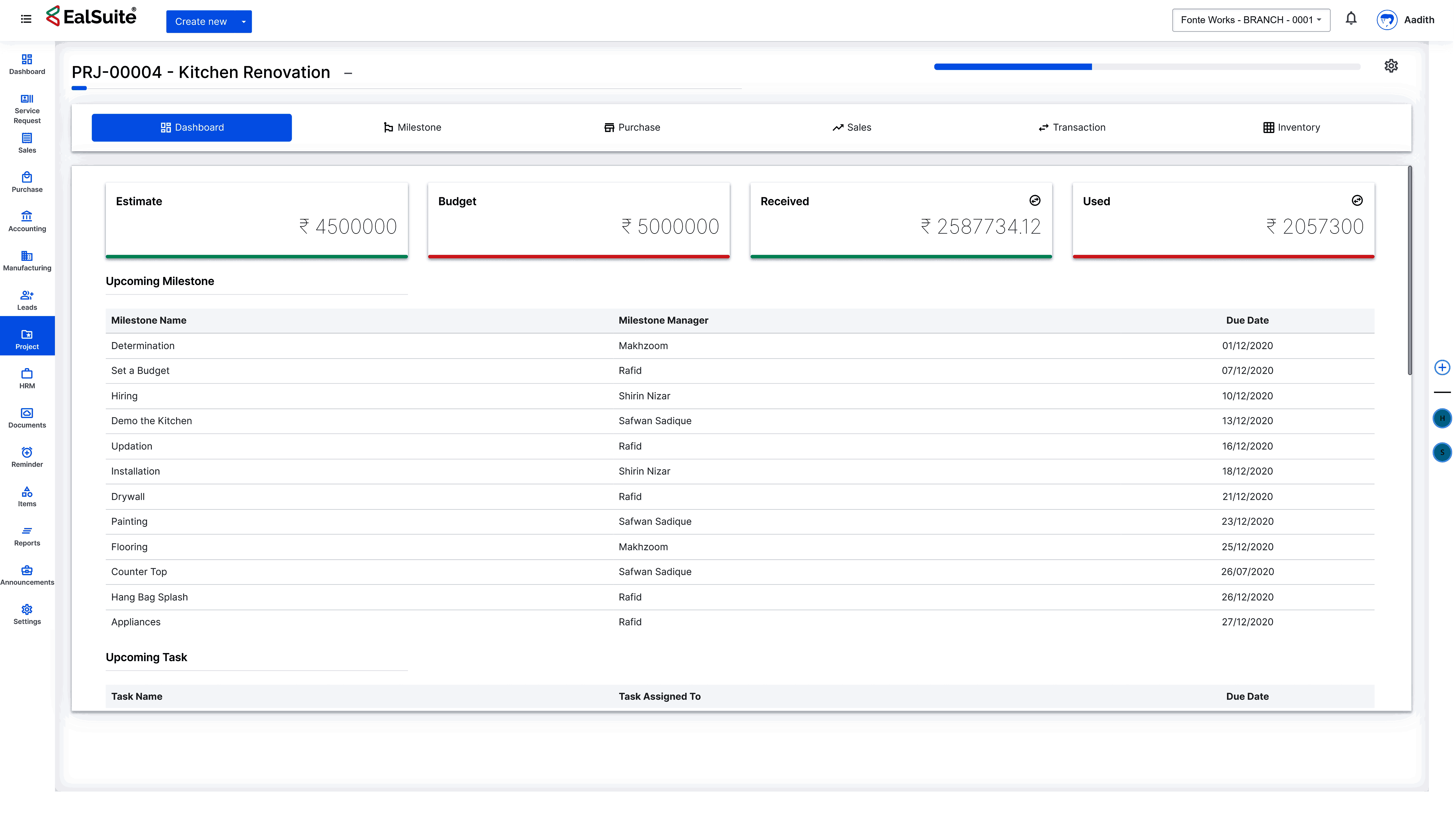
Task: Toggle the hamburger menu sidebar
Action: [26, 19]
